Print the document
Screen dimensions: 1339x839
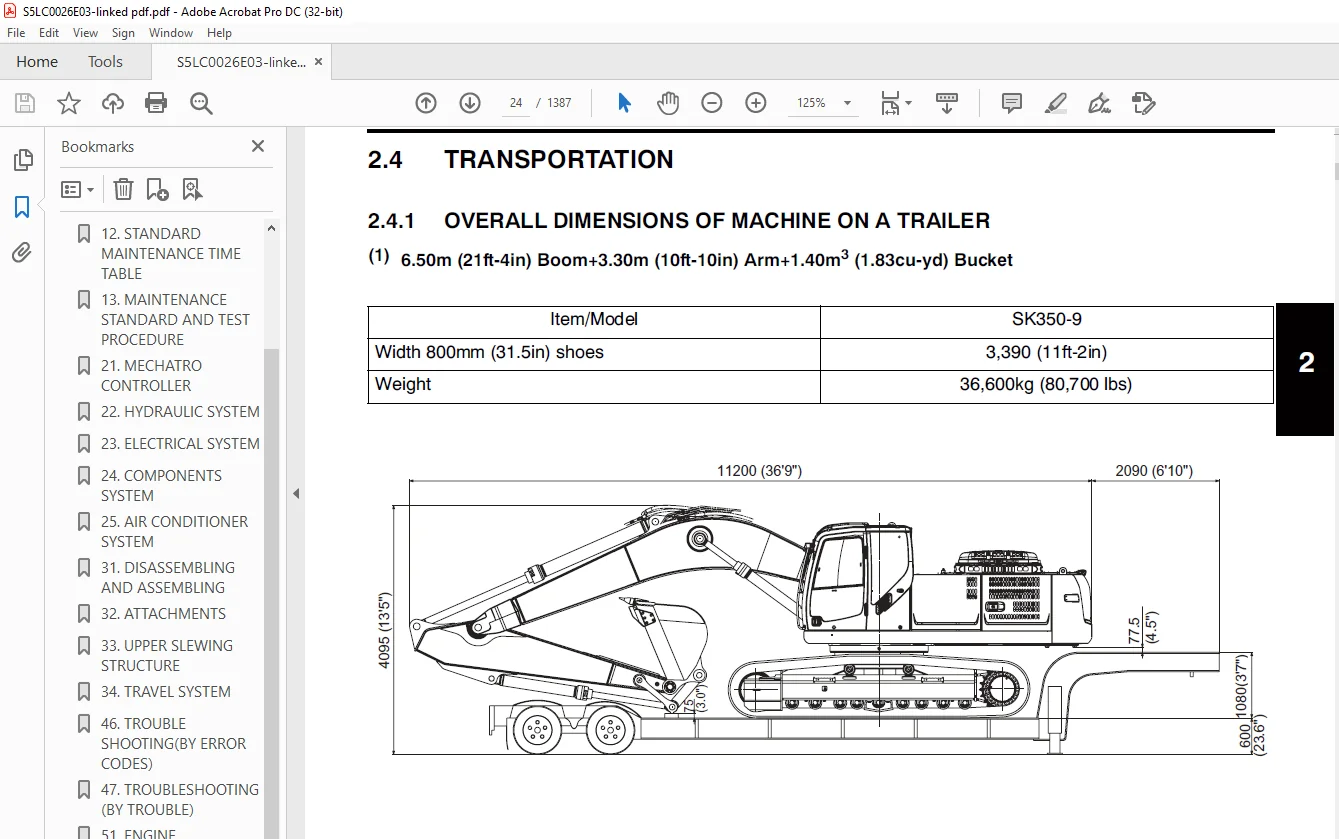[156, 103]
